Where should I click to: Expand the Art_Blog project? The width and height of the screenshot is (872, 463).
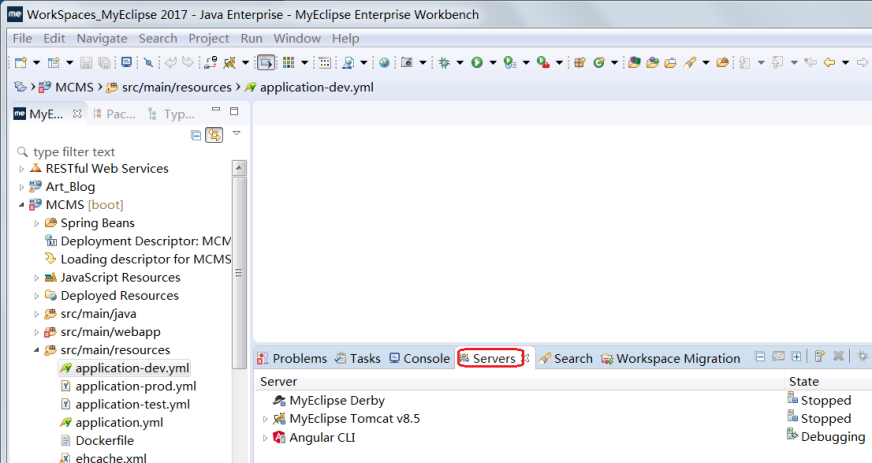click(x=22, y=187)
